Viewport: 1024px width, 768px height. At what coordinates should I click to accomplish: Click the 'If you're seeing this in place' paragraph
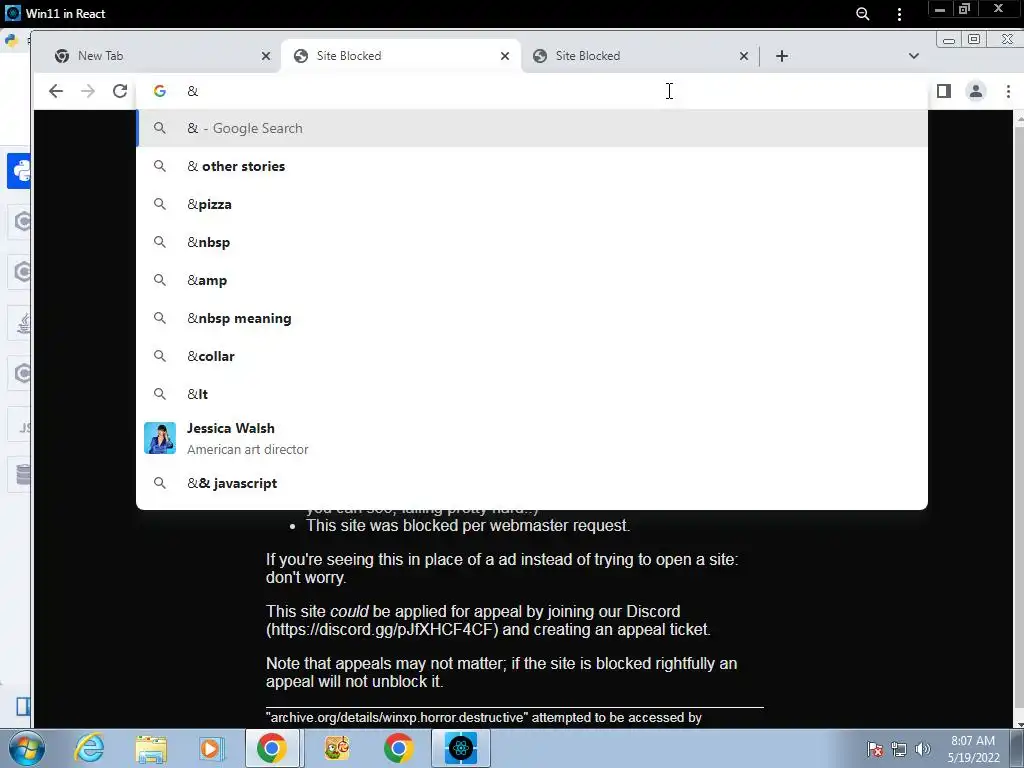tap(502, 568)
